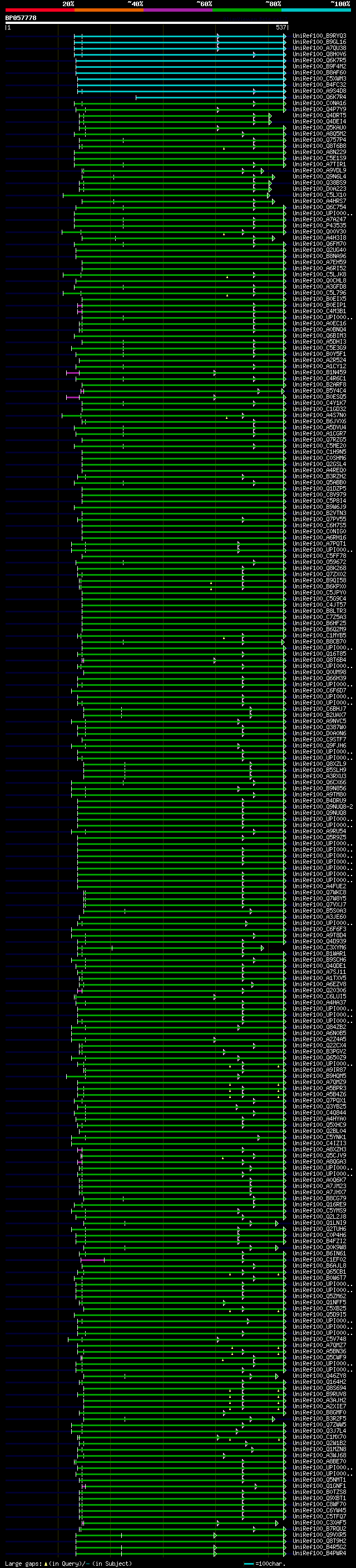Viewport: 356px width, 1568px height.
Task: Select the UniRef100_C5LJK8 label
Action: click(x=319, y=275)
